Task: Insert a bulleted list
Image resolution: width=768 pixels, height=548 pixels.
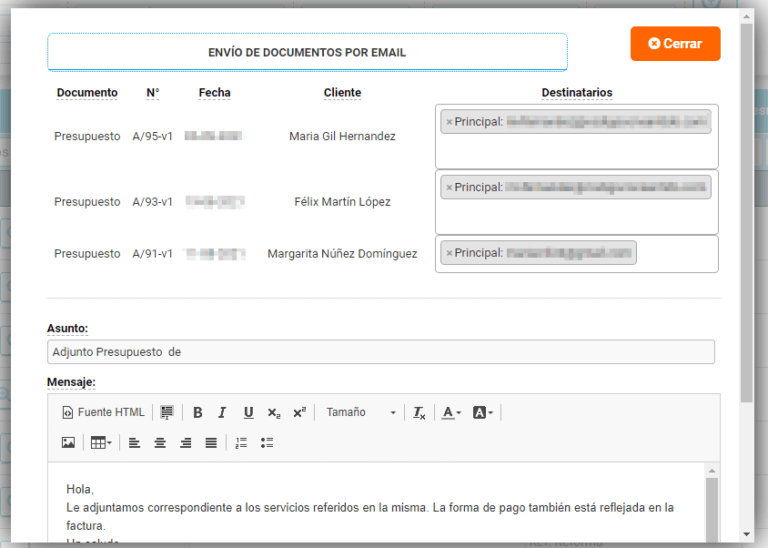Action: pyautogui.click(x=266, y=443)
